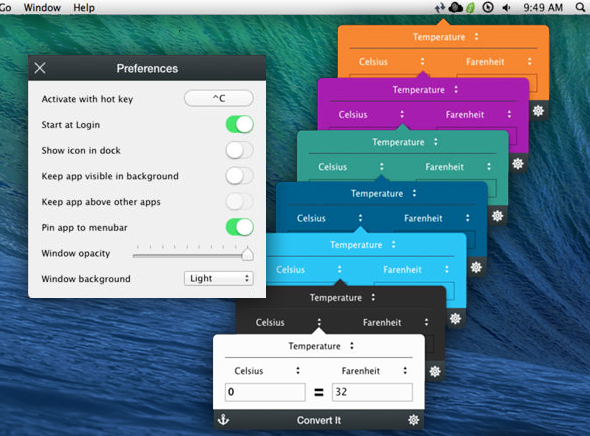The image size is (590, 436).
Task: Open the Help menu
Action: 84,8
